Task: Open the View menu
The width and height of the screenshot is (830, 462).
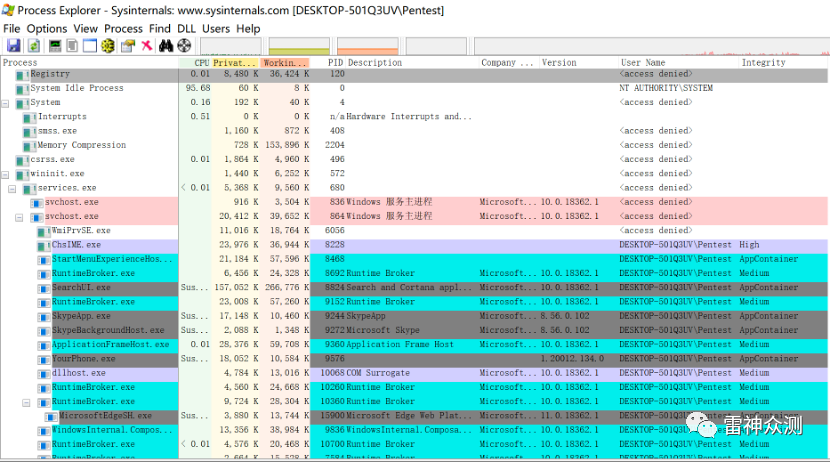Action: pyautogui.click(x=85, y=29)
